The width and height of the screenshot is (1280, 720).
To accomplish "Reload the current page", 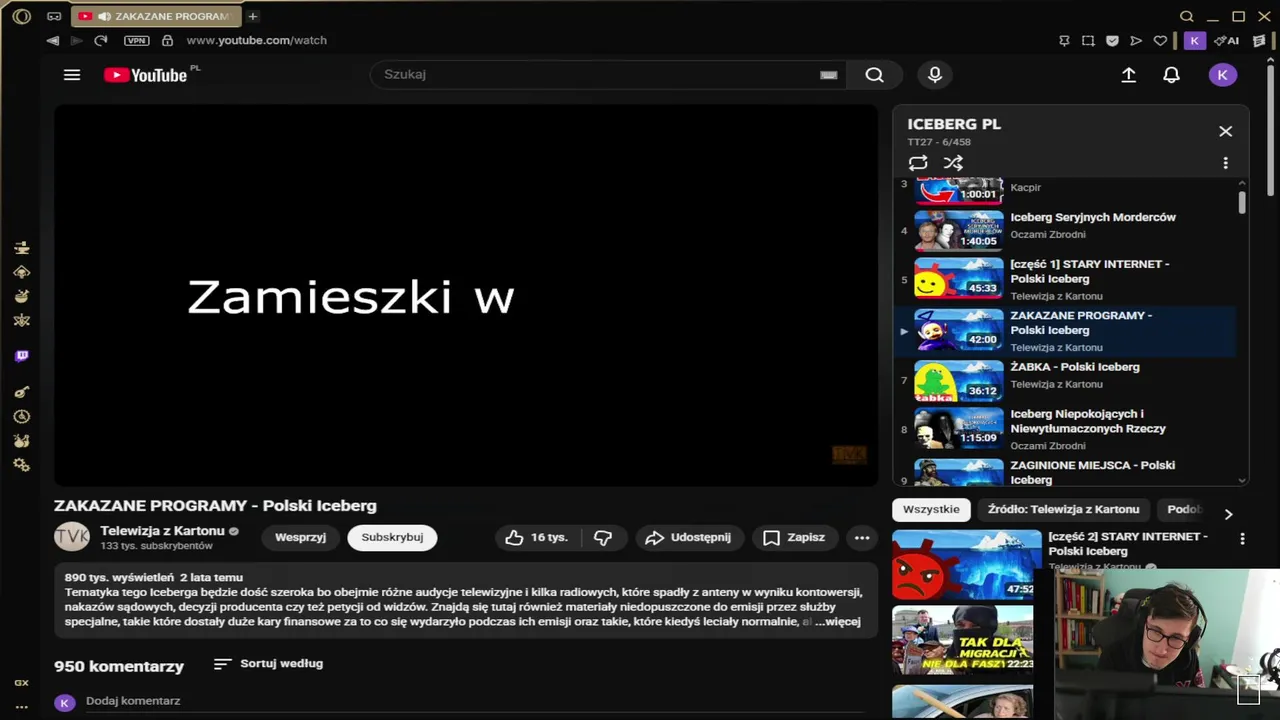I will click(100, 40).
